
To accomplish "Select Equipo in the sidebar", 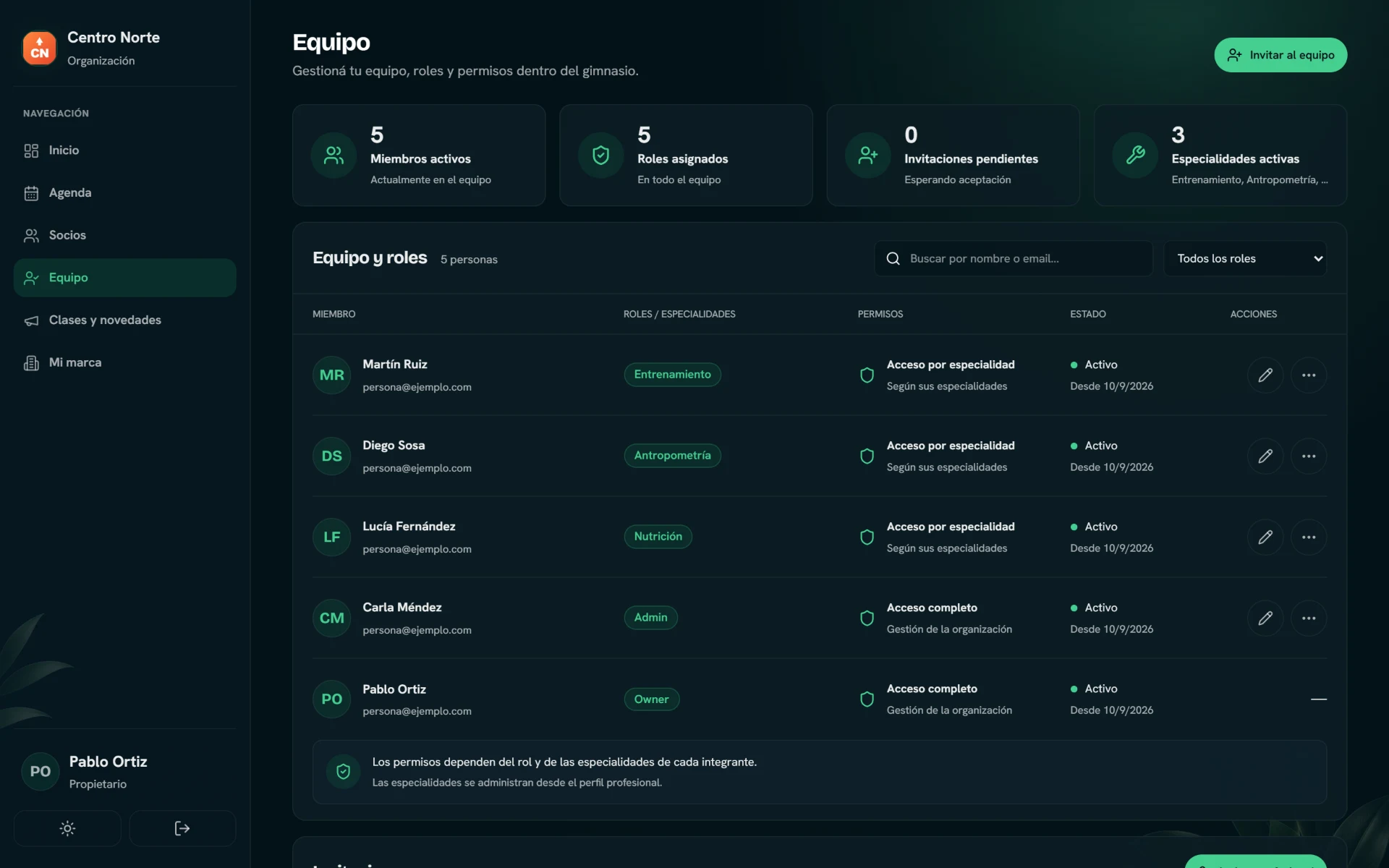I will click(x=124, y=278).
